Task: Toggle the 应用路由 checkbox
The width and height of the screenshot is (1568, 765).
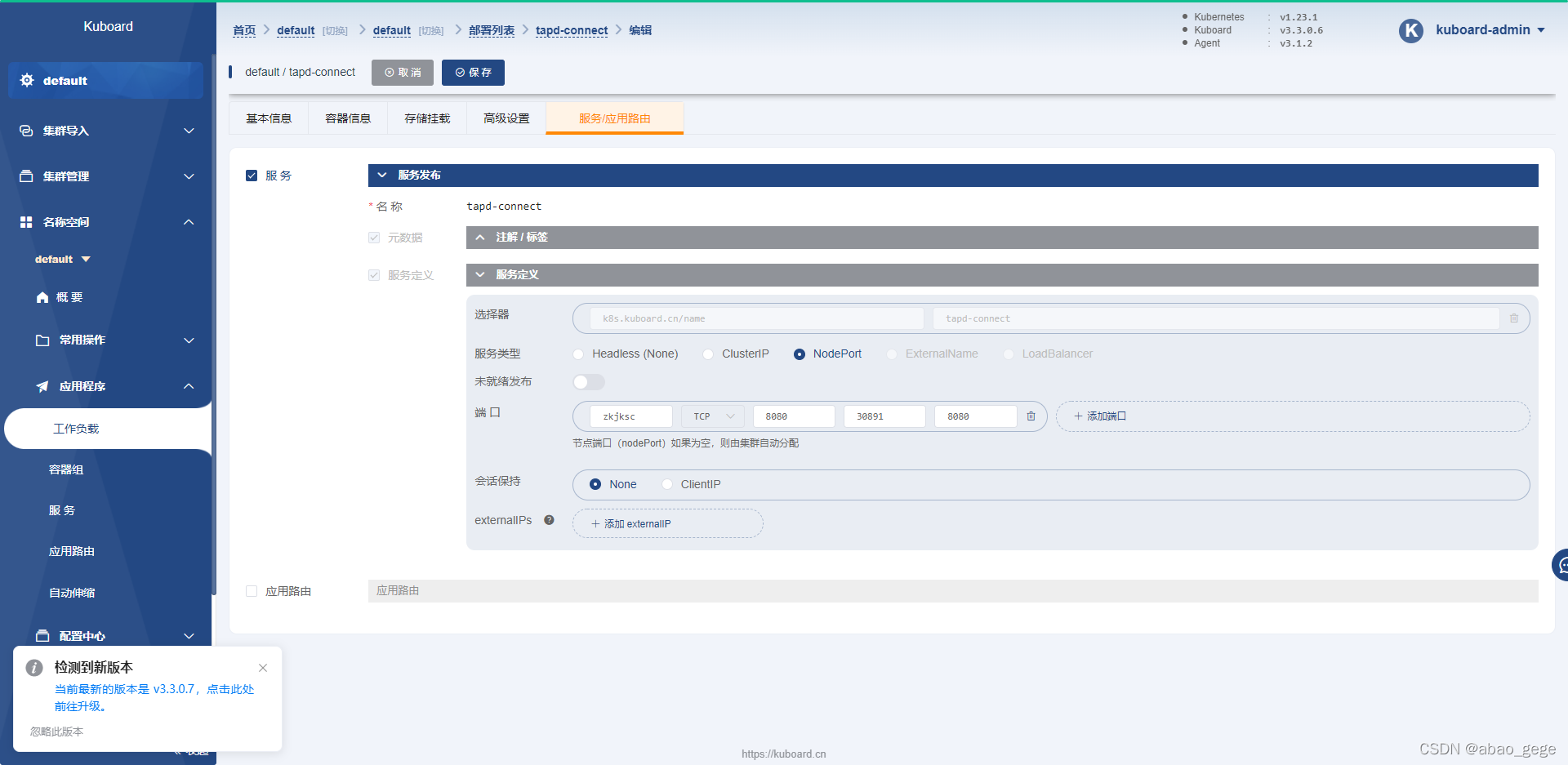Action: coord(252,591)
